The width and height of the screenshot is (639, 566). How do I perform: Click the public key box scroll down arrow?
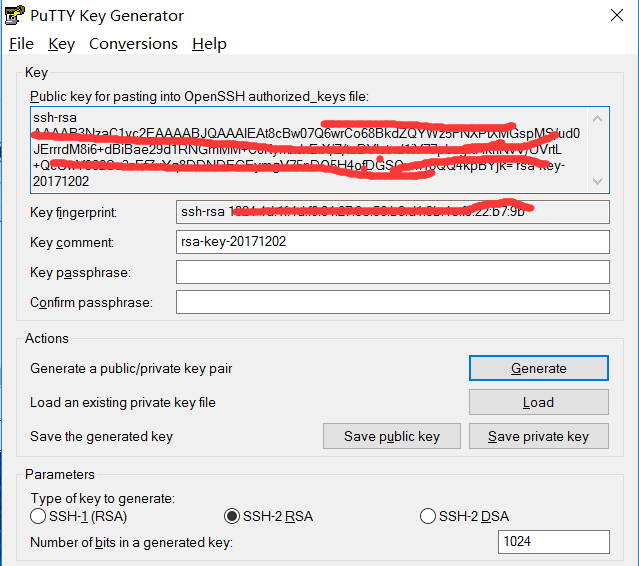point(597,181)
